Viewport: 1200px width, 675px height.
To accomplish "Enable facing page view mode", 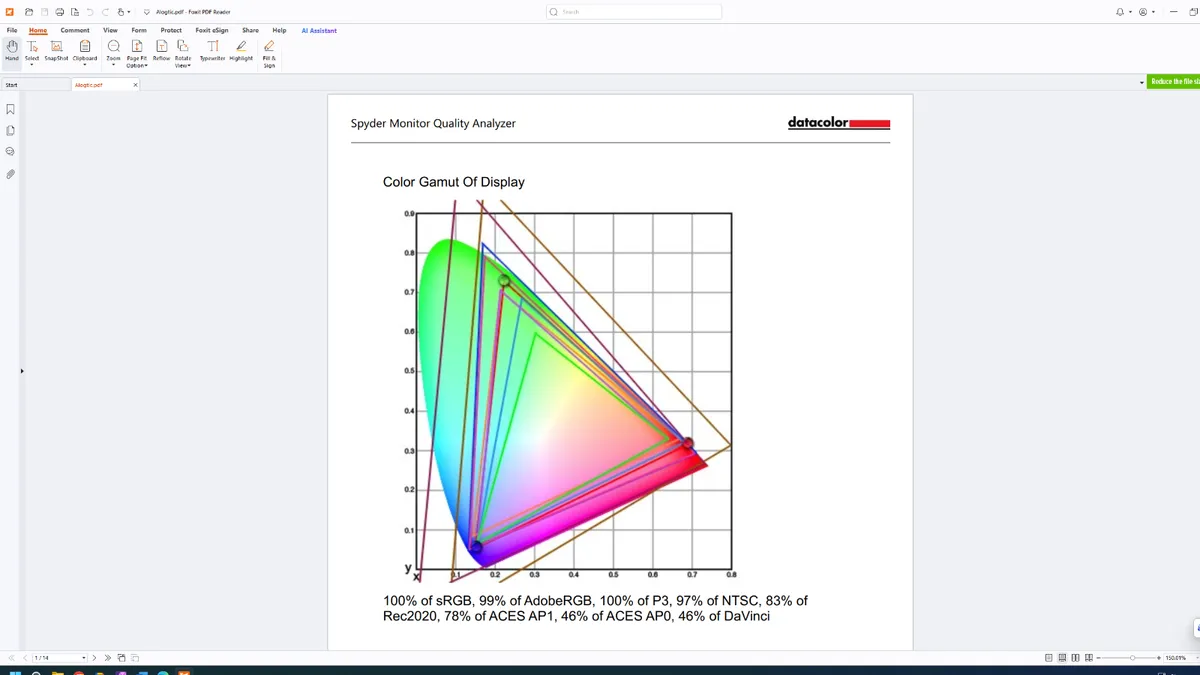I will (1073, 657).
